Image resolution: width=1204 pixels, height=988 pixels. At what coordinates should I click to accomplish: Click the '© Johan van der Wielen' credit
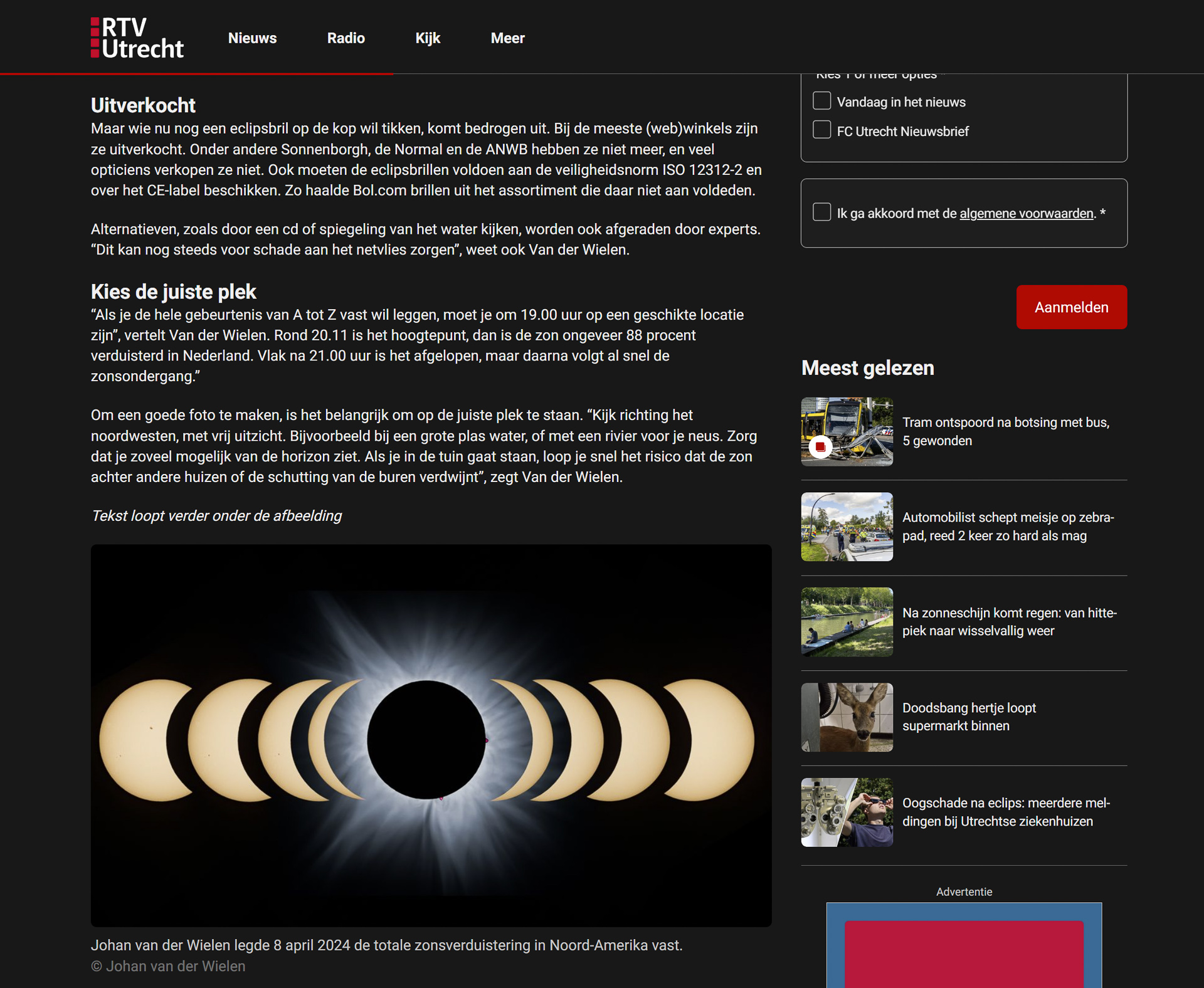click(x=168, y=966)
